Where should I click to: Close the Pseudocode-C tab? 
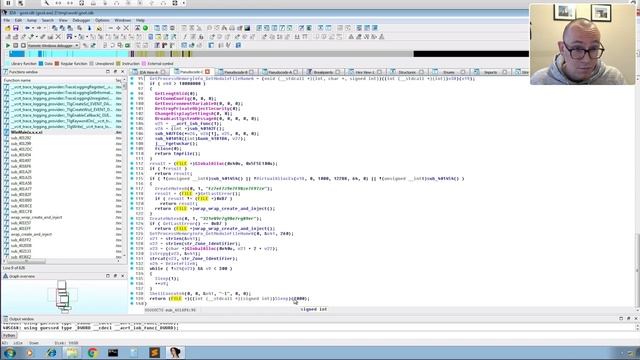pos(207,72)
